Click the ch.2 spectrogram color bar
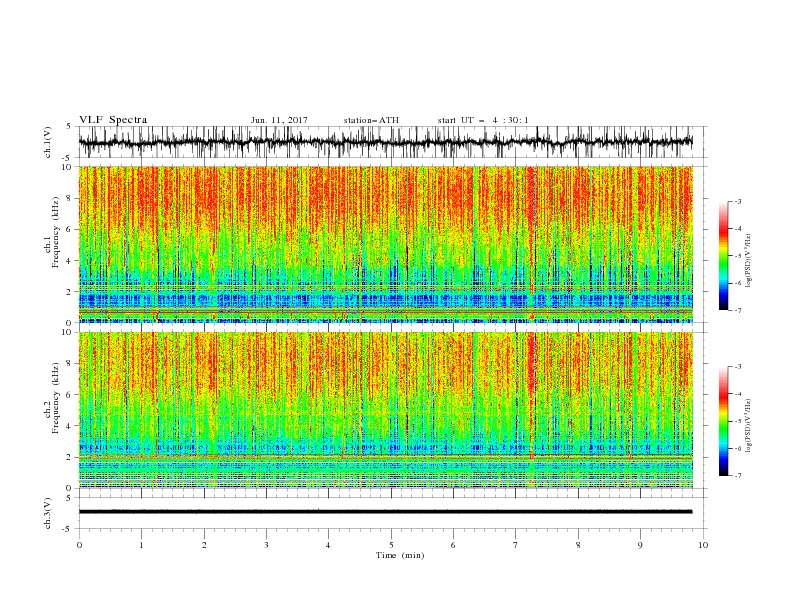 pos(723,421)
